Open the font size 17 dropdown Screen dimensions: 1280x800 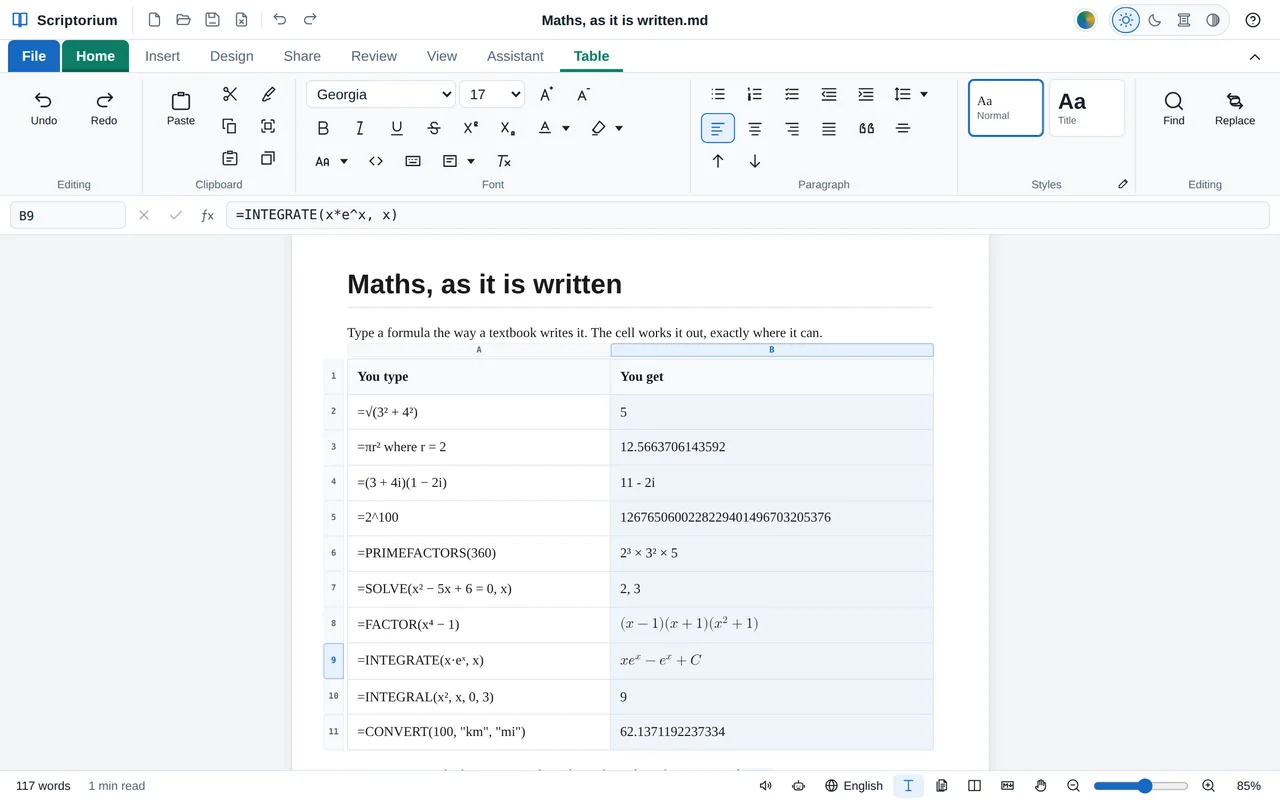pyautogui.click(x=491, y=94)
